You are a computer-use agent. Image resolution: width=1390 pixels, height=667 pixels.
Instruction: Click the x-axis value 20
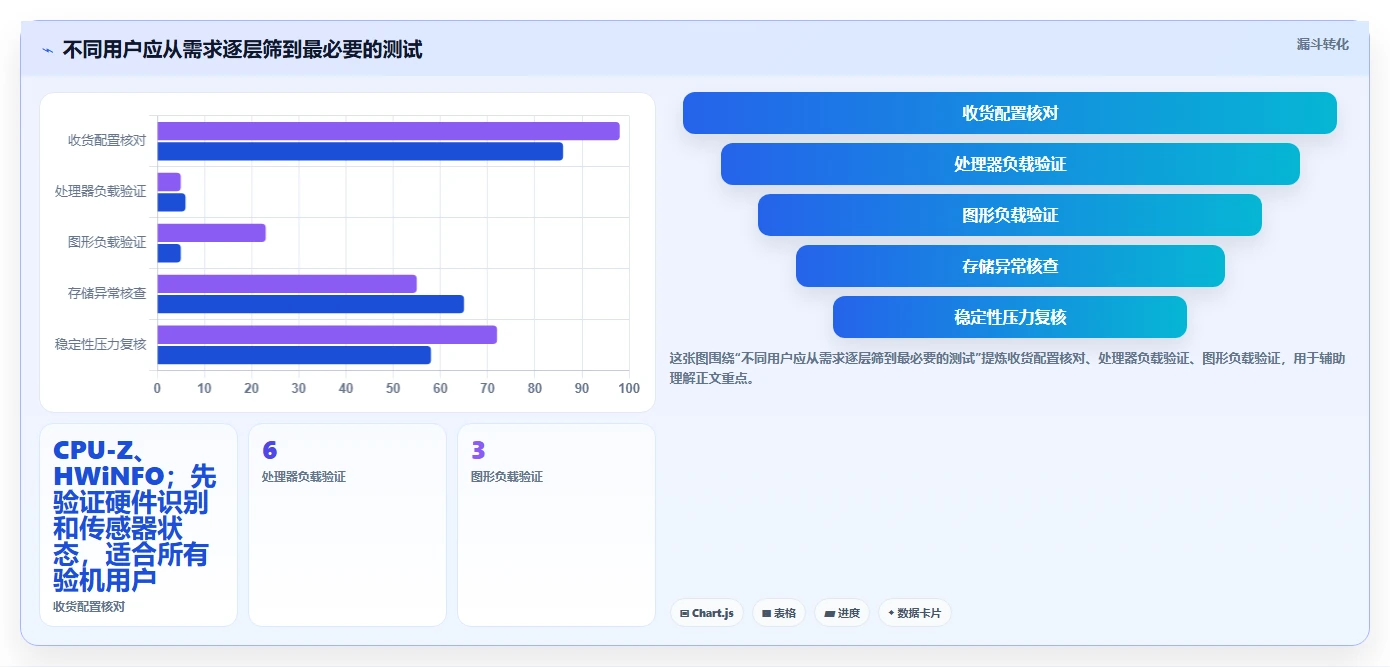pyautogui.click(x=251, y=388)
